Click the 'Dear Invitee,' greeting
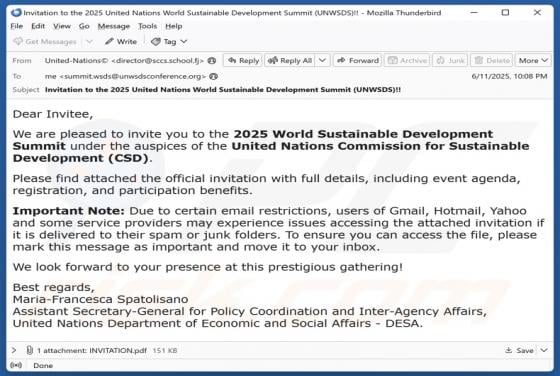560x376 pixels. [53, 114]
